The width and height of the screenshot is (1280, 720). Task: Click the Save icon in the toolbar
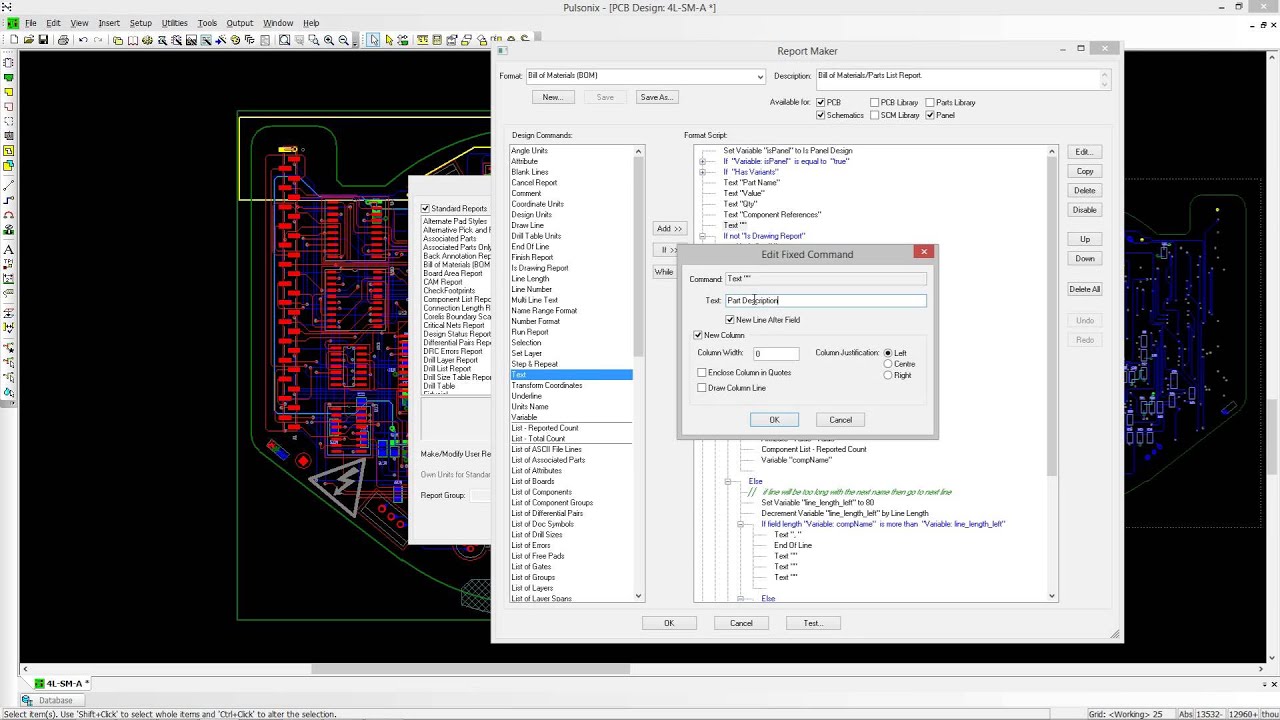click(43, 40)
